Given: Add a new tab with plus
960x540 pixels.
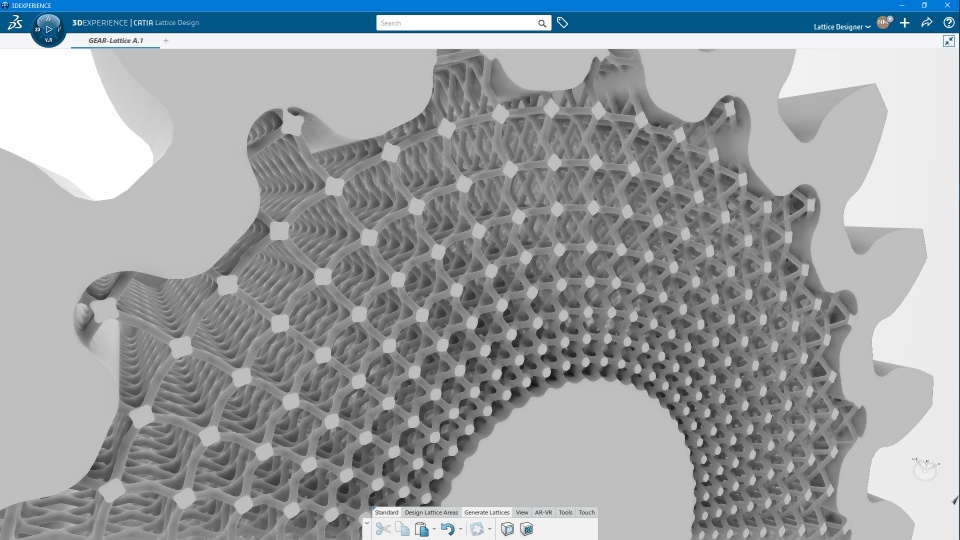Looking at the screenshot, I should pyautogui.click(x=166, y=40).
